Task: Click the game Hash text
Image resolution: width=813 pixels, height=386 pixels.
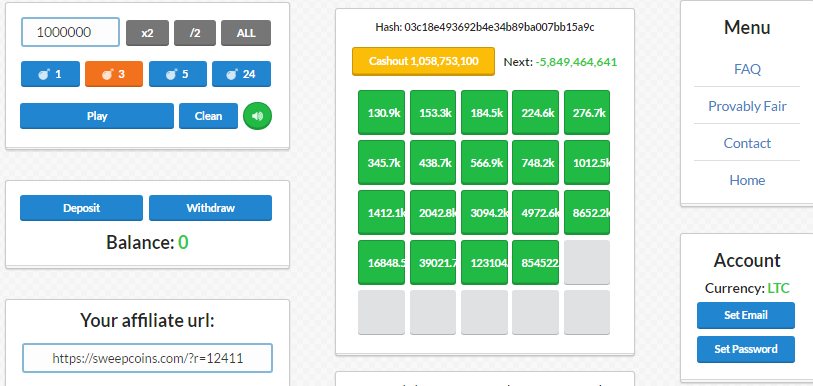Action: 485,27
